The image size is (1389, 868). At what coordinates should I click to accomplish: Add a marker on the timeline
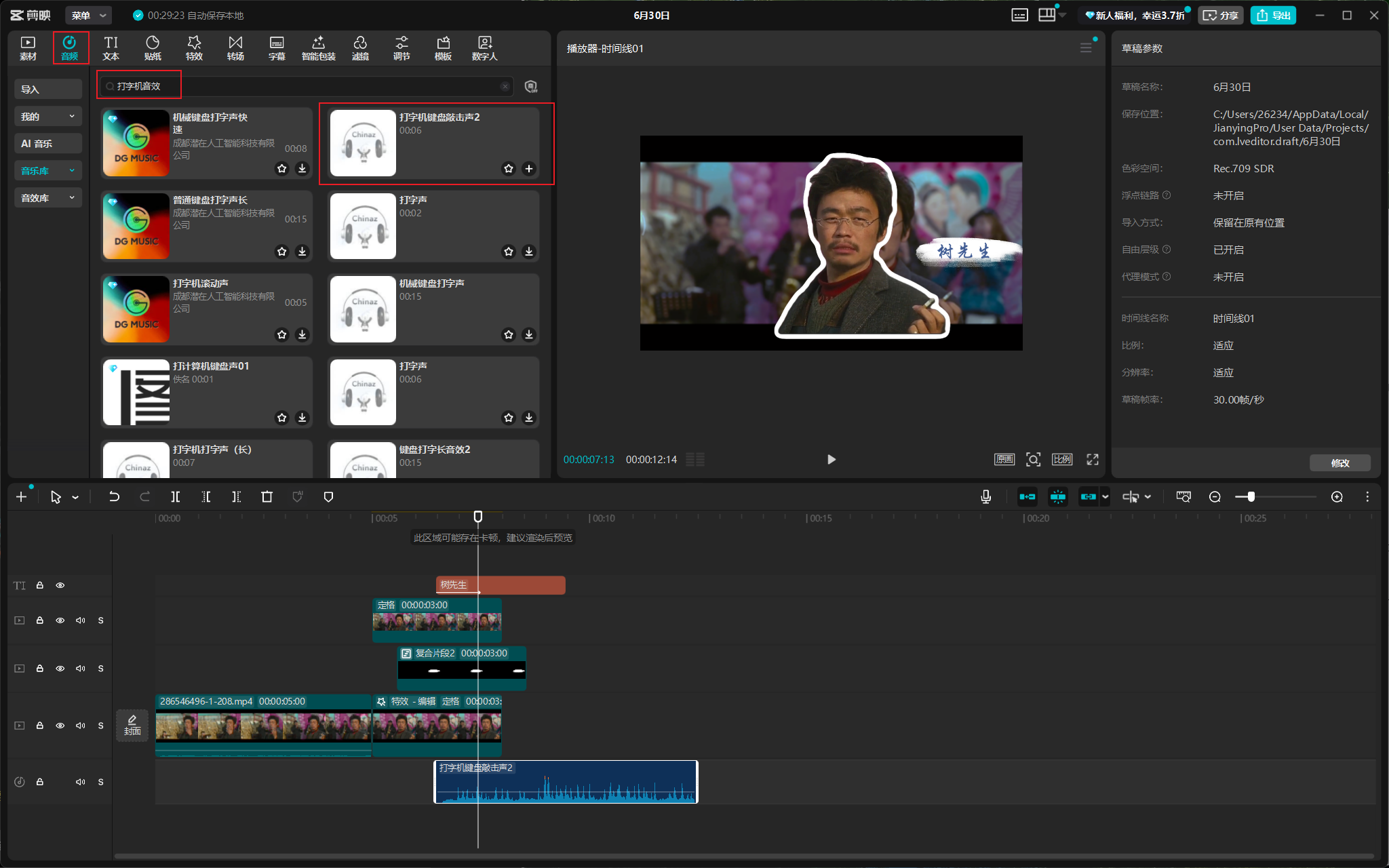(x=328, y=497)
